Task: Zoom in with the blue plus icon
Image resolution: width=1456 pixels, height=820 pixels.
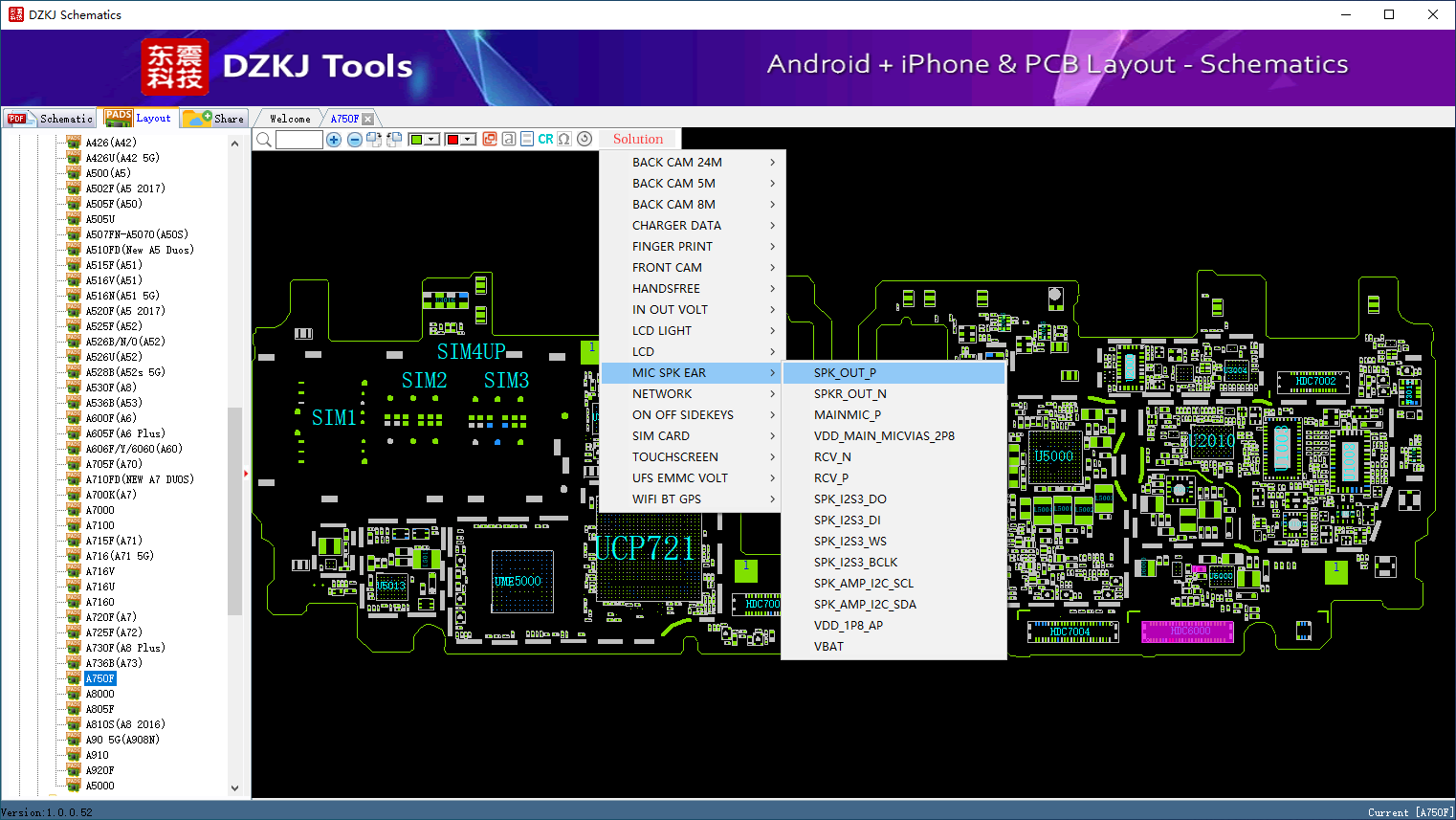Action: tap(334, 140)
